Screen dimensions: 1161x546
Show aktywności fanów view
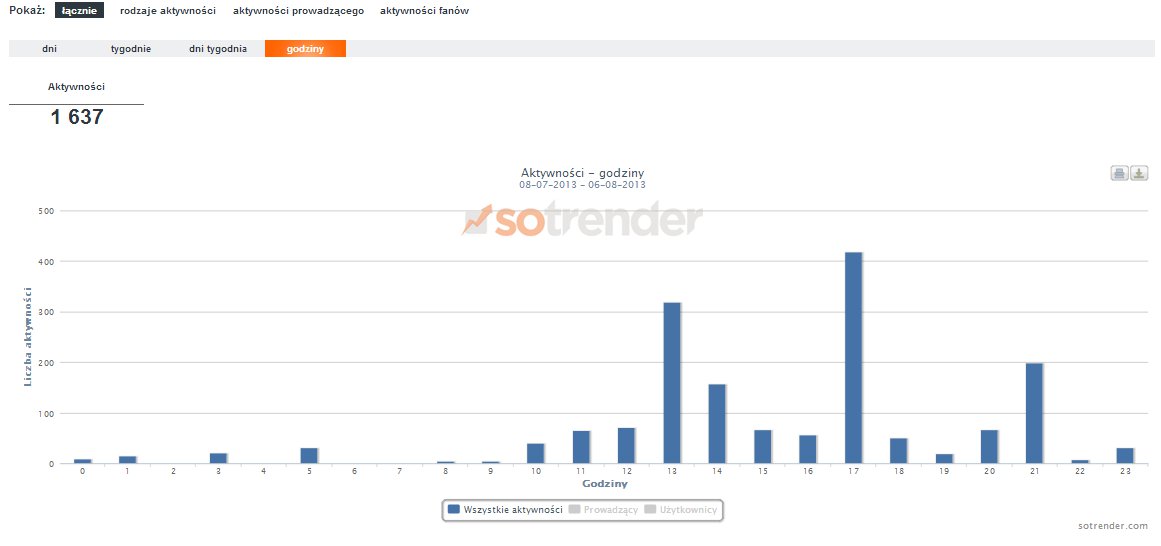coord(424,11)
